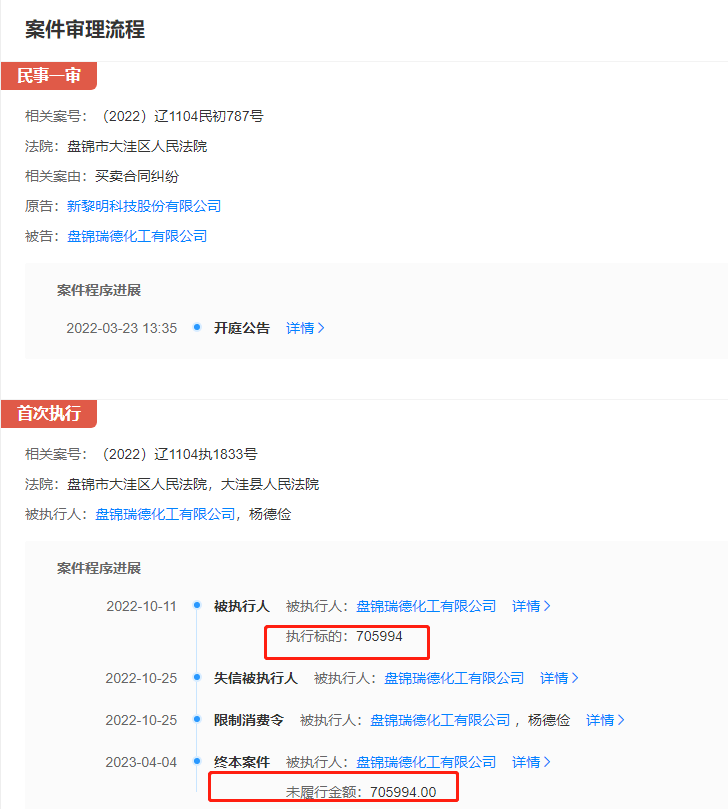This screenshot has height=809, width=728.
Task: Open 详情 for 失信被执行人 entry
Action: click(x=559, y=678)
